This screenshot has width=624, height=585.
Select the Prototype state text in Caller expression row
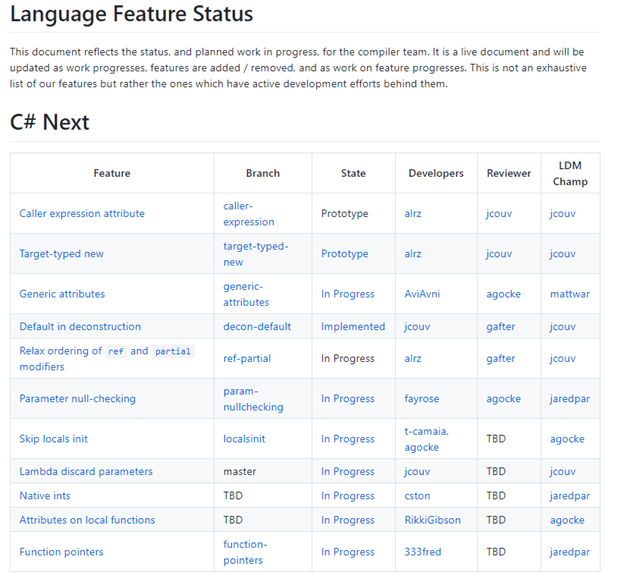pyautogui.click(x=345, y=213)
